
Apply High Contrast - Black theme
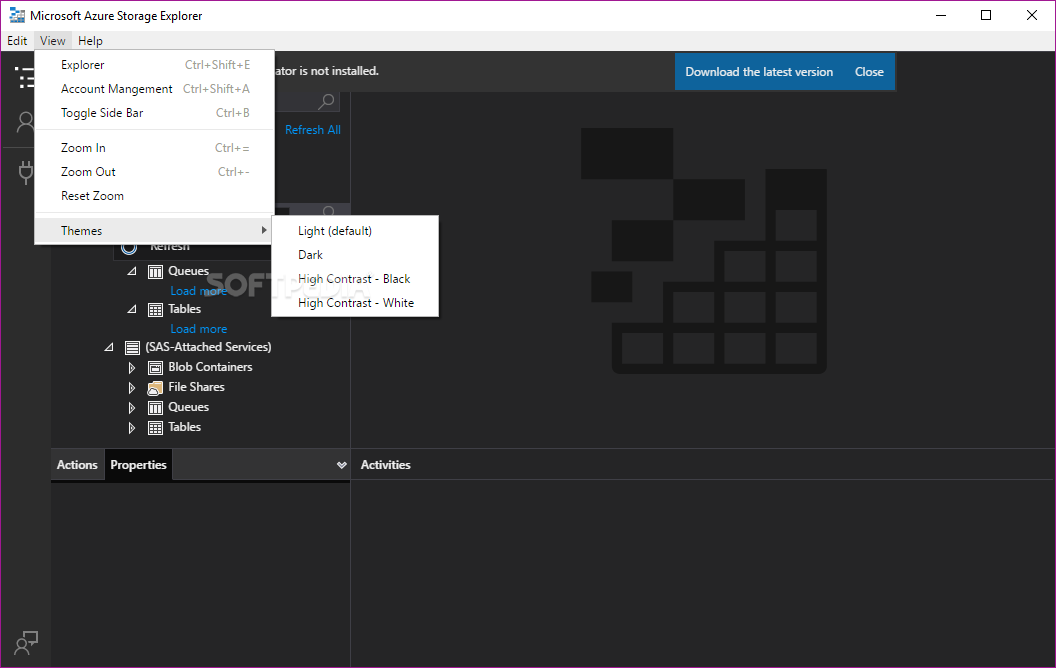[355, 279]
